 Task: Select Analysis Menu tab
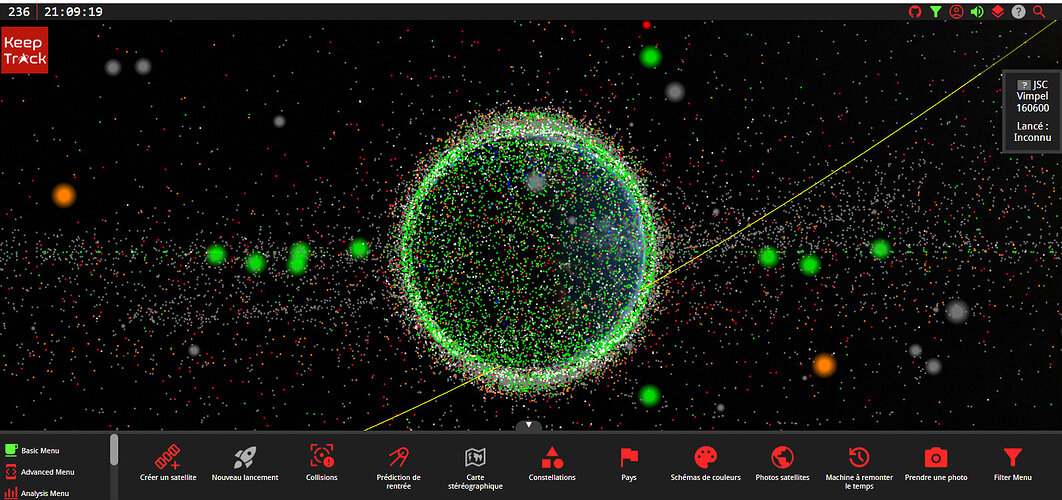click(39, 493)
